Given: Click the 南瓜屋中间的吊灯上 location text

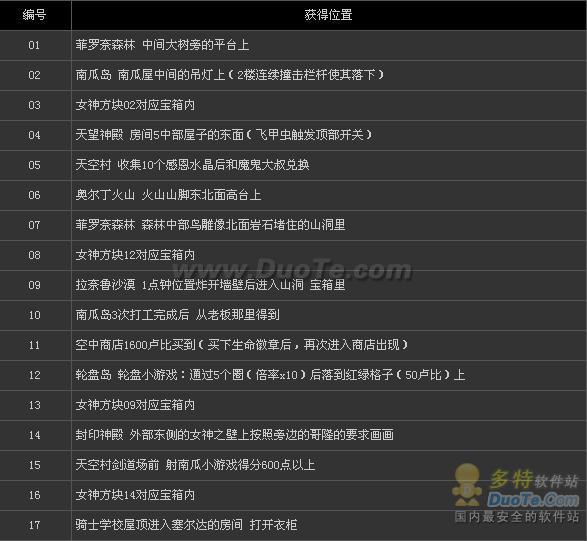Looking at the screenshot, I should [x=230, y=75].
